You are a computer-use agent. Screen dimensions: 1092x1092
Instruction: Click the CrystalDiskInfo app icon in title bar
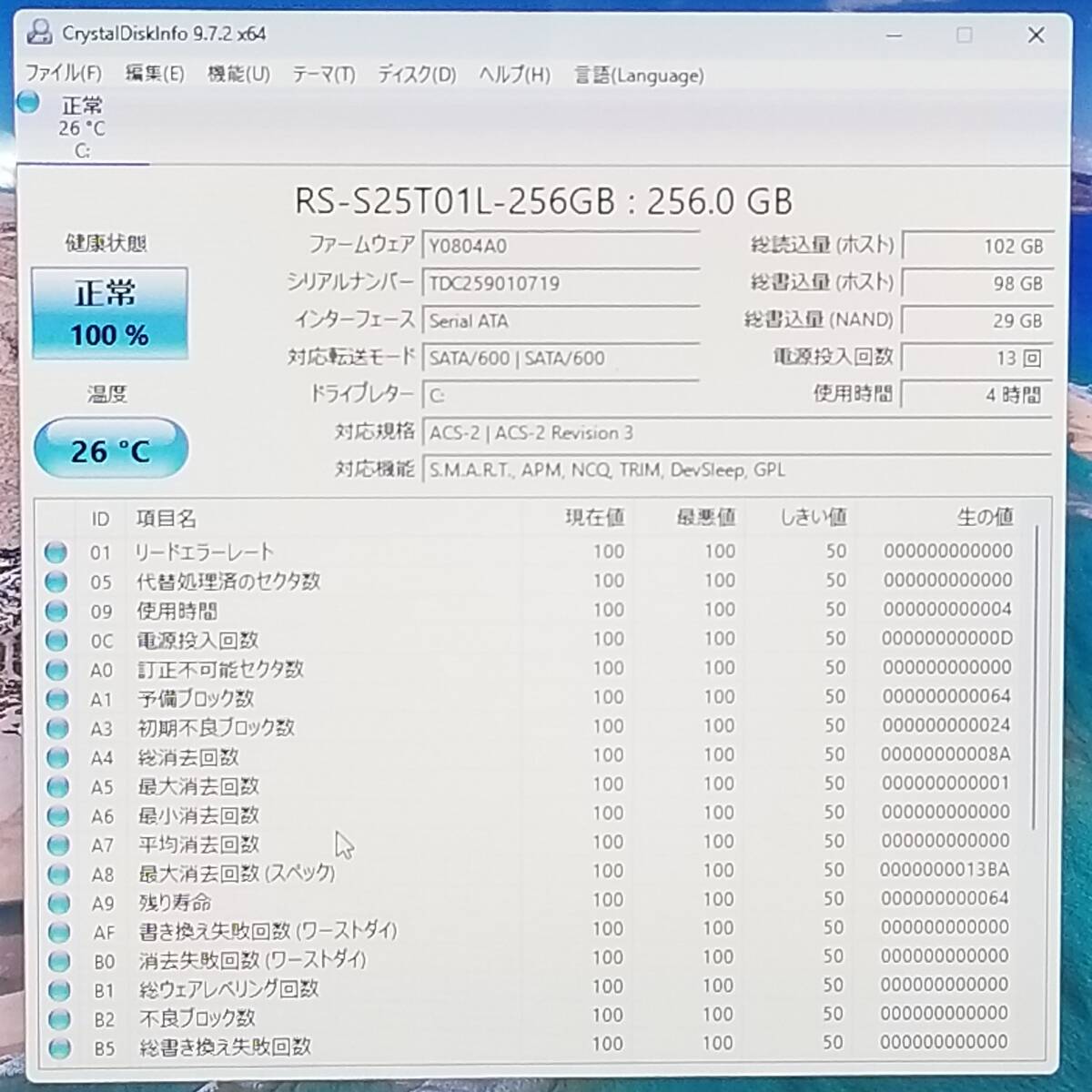click(39, 34)
